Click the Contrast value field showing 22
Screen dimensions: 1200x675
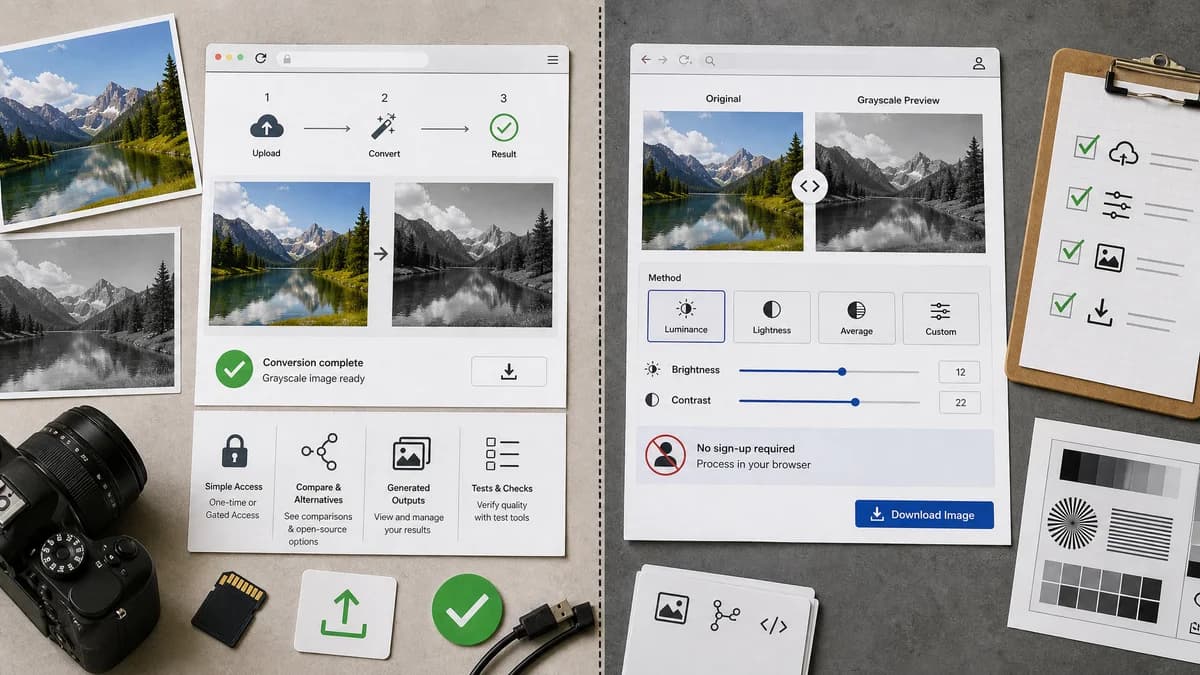tap(960, 403)
